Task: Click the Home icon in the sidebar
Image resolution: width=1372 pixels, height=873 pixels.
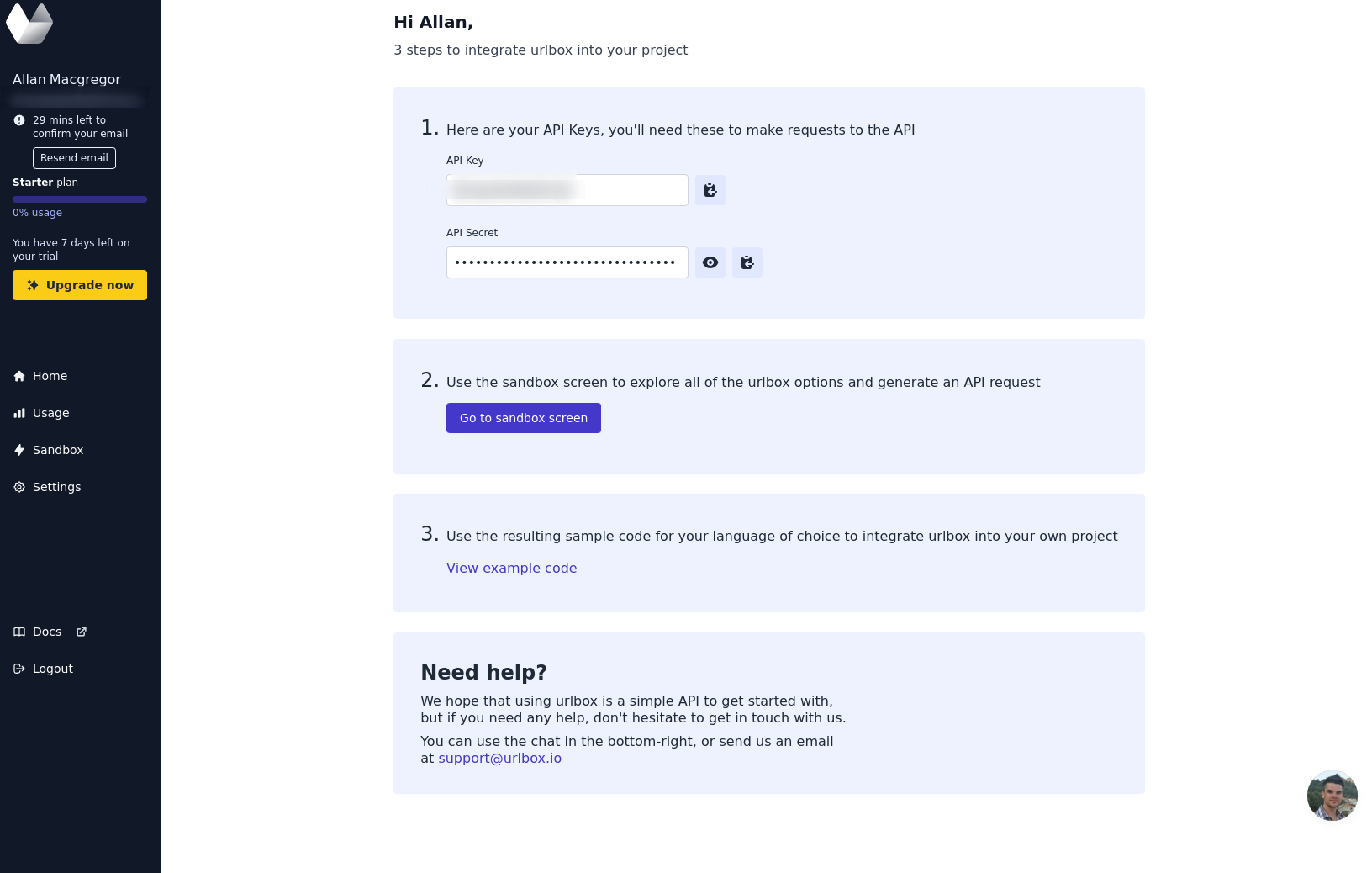Action: 19,376
